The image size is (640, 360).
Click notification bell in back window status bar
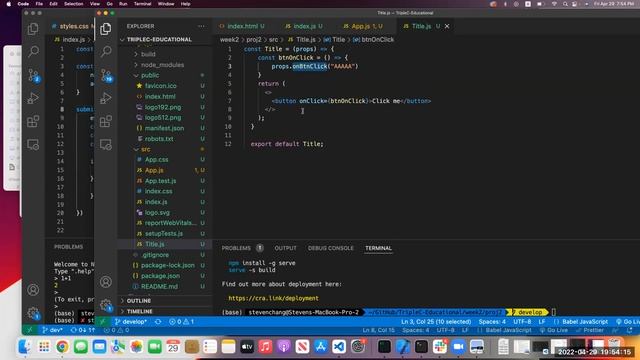629,330
